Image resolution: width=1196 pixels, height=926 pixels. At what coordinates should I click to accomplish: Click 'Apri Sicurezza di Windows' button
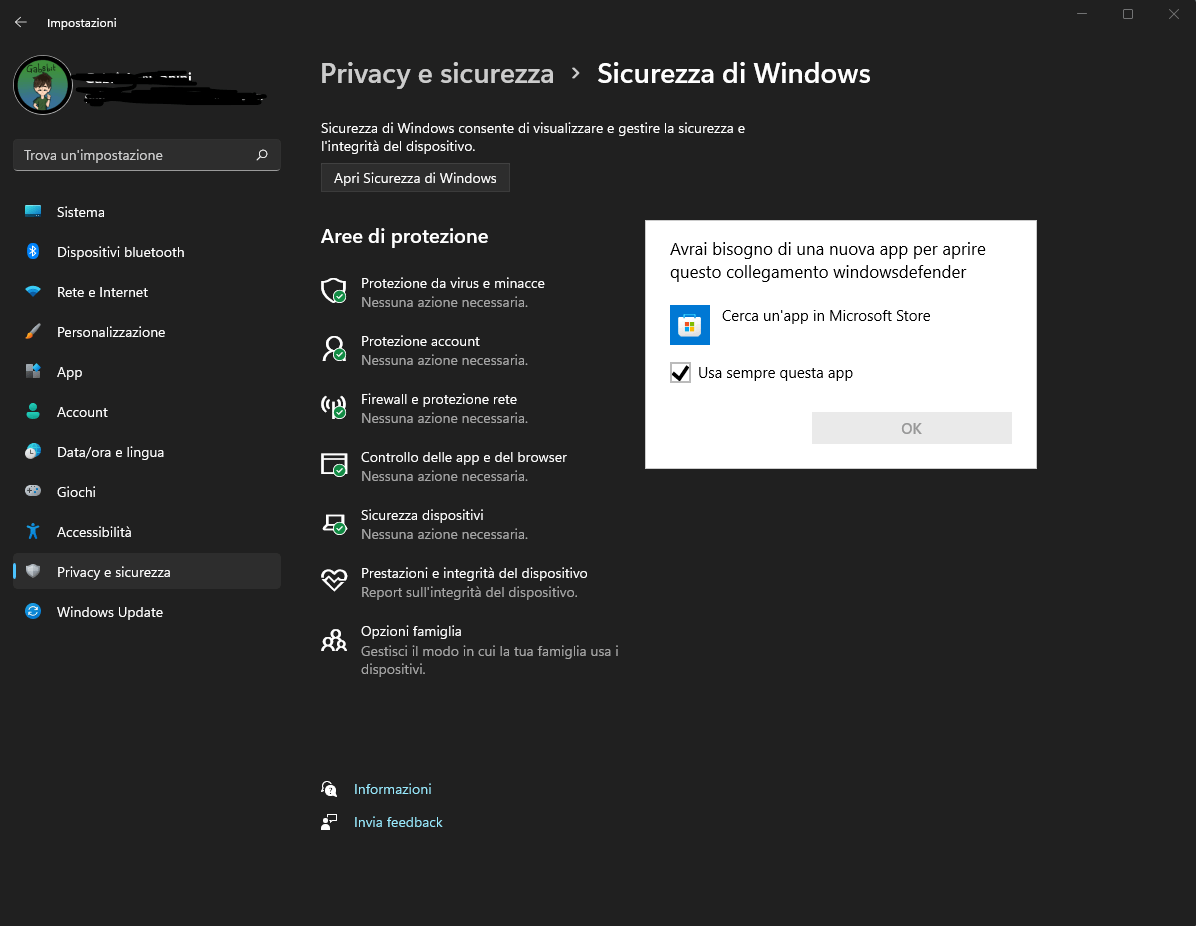(415, 178)
